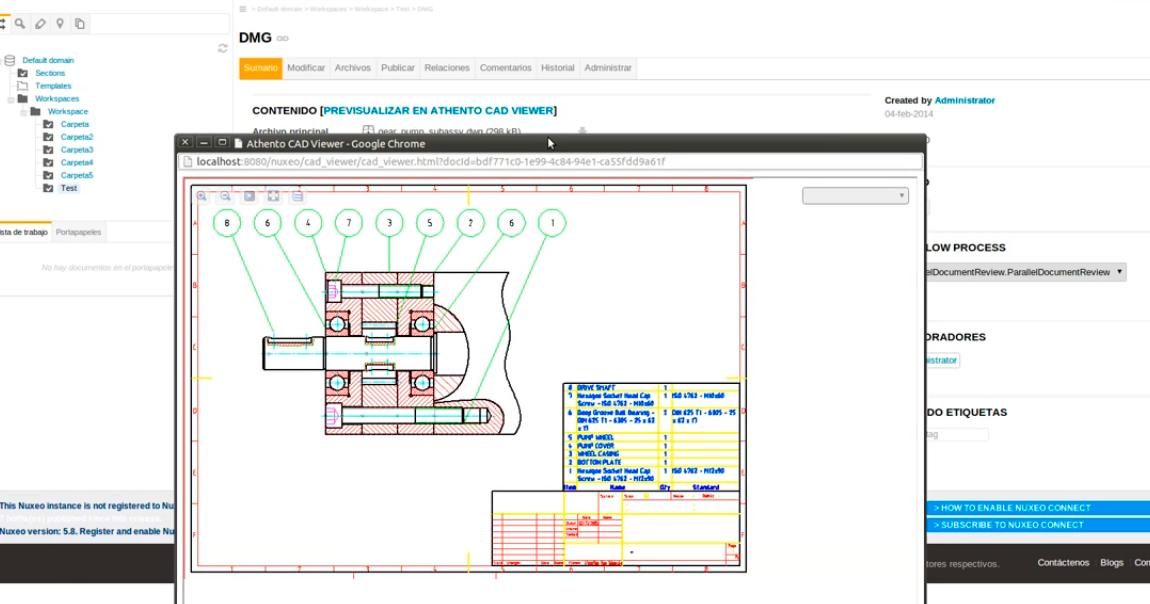Viewport: 1150px width, 604px height.
Task: Click the zoom in icon in CAD viewer
Action: click(x=202, y=197)
